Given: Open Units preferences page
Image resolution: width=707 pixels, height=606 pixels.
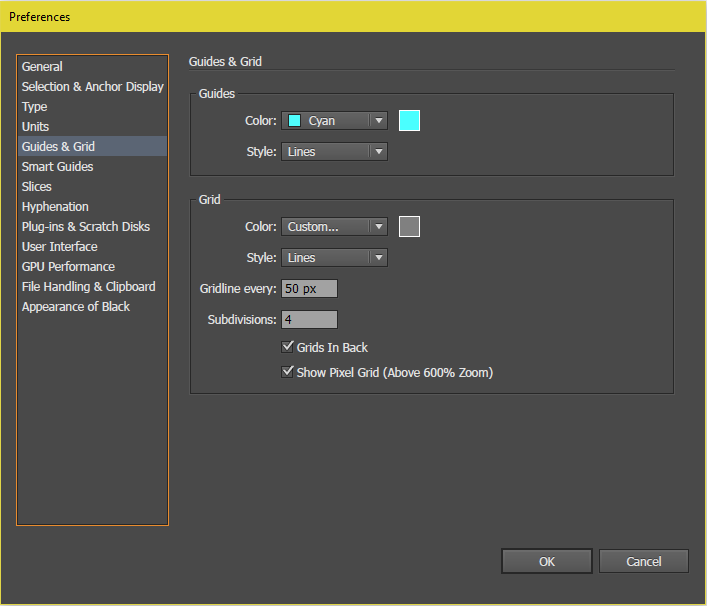Looking at the screenshot, I should point(35,127).
